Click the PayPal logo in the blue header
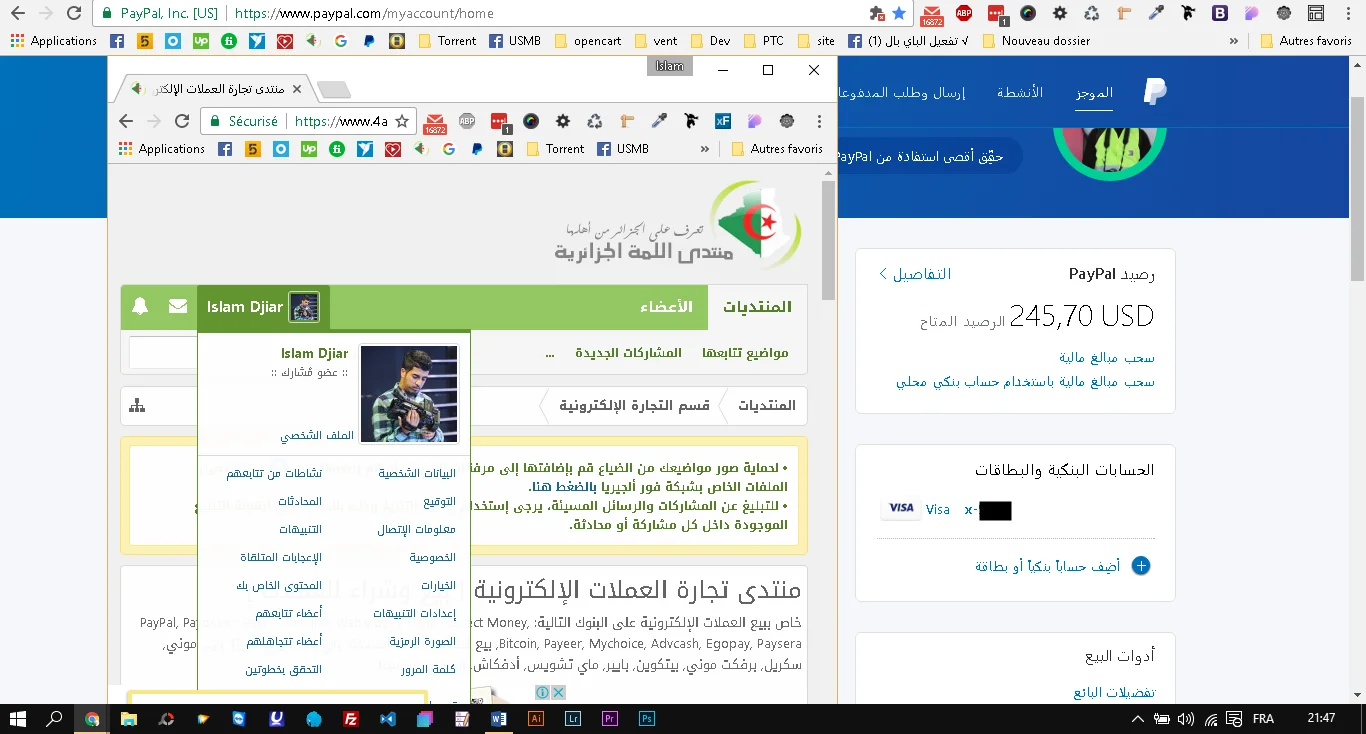 click(x=1155, y=92)
